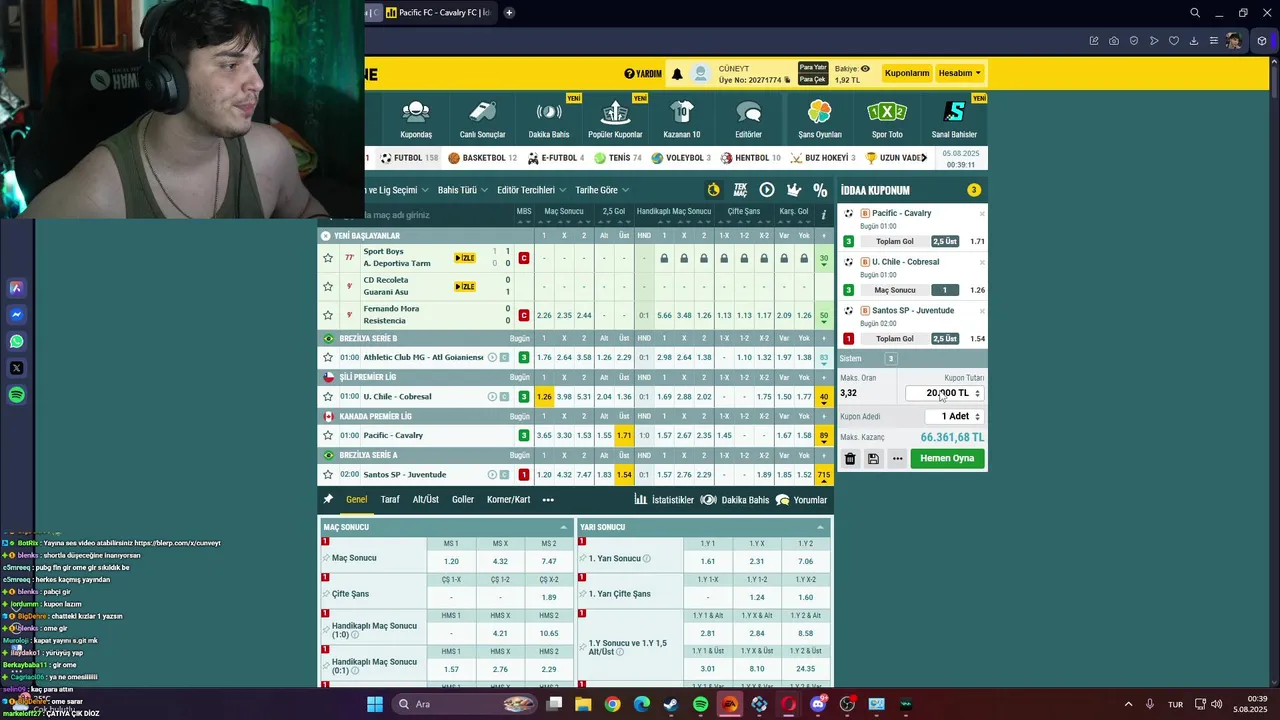
Task: Open Sanal Bahisler icon
Action: (954, 112)
